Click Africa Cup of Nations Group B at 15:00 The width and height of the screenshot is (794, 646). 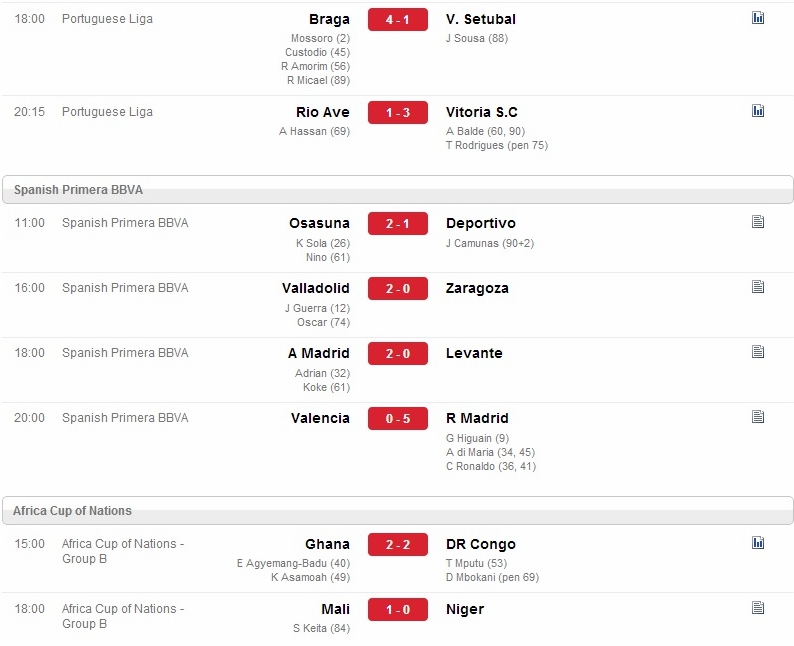[123, 551]
